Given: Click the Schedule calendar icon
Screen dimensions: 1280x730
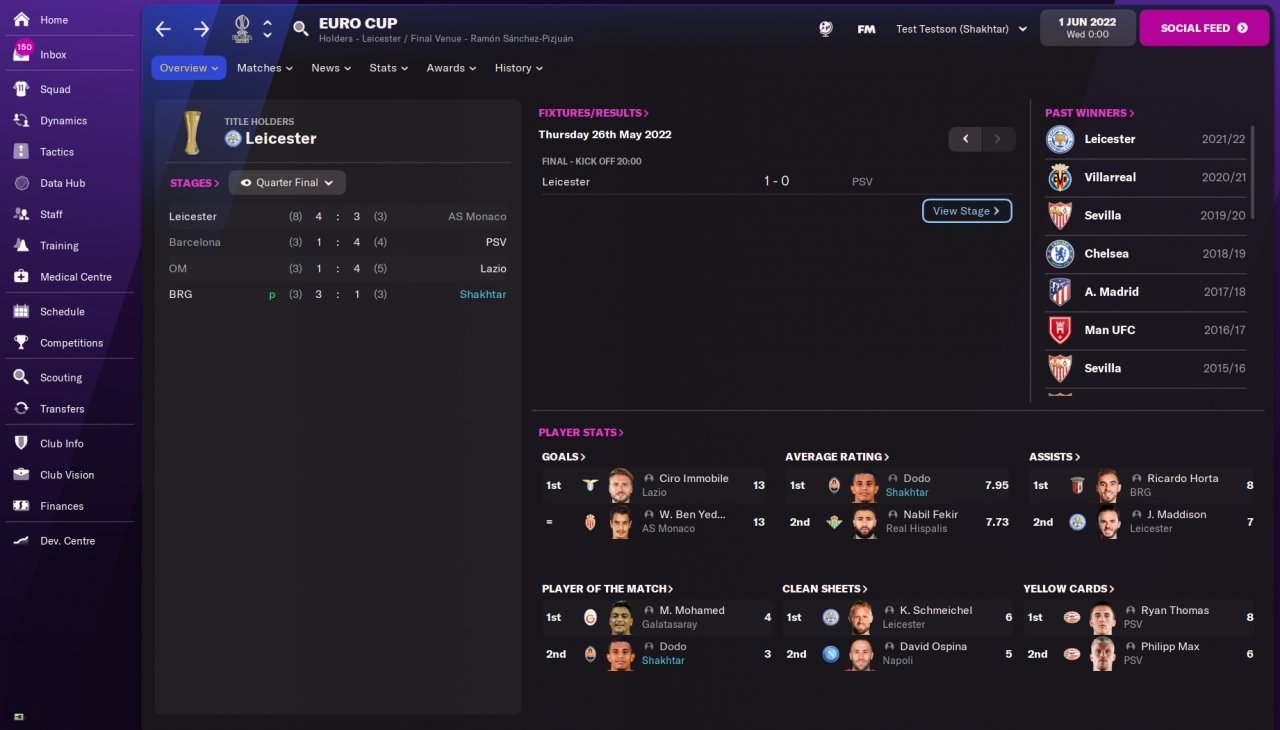Looking at the screenshot, I should coord(21,311).
